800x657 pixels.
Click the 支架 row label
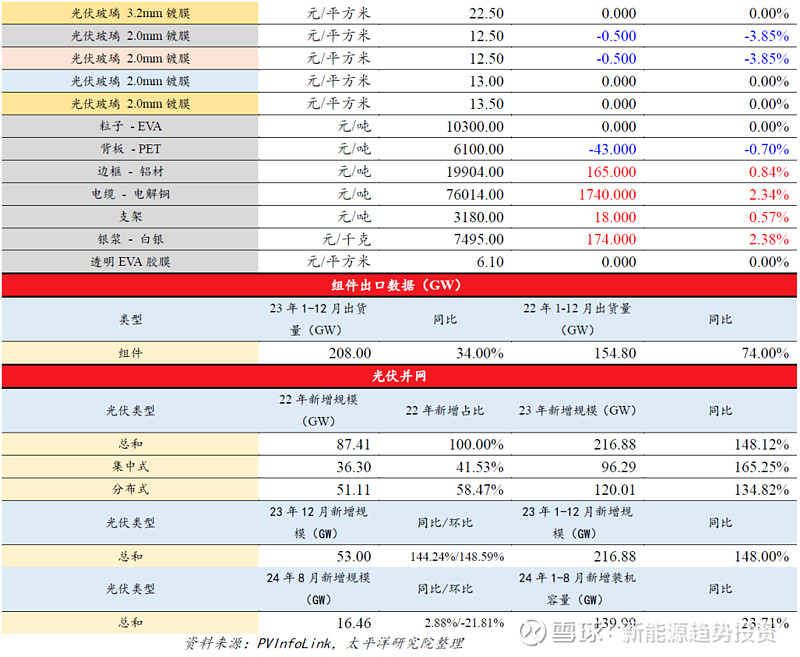(x=130, y=216)
